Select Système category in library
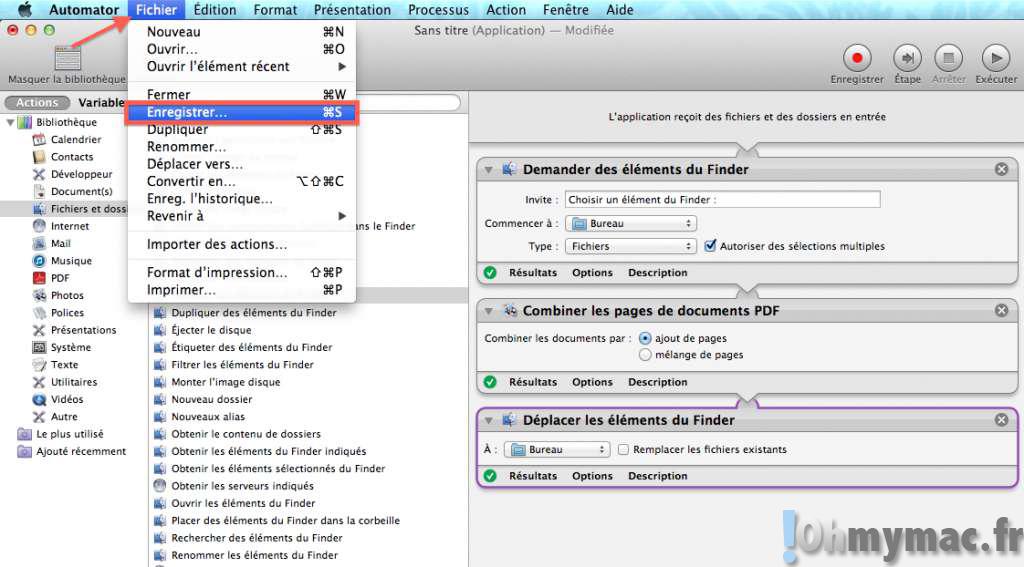This screenshot has width=1024, height=567. coord(71,347)
